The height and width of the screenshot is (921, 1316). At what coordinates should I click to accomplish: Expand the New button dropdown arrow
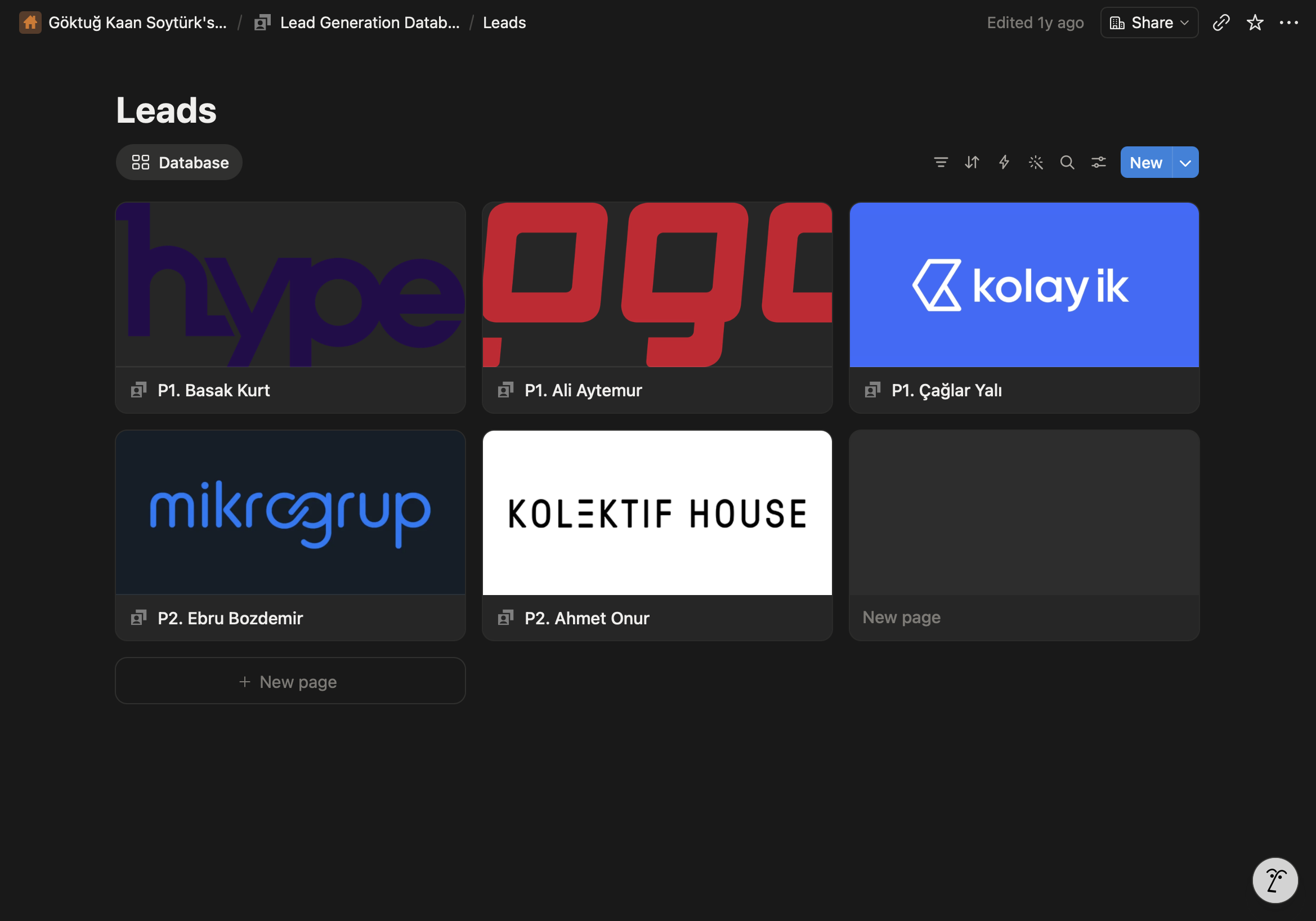(1186, 163)
